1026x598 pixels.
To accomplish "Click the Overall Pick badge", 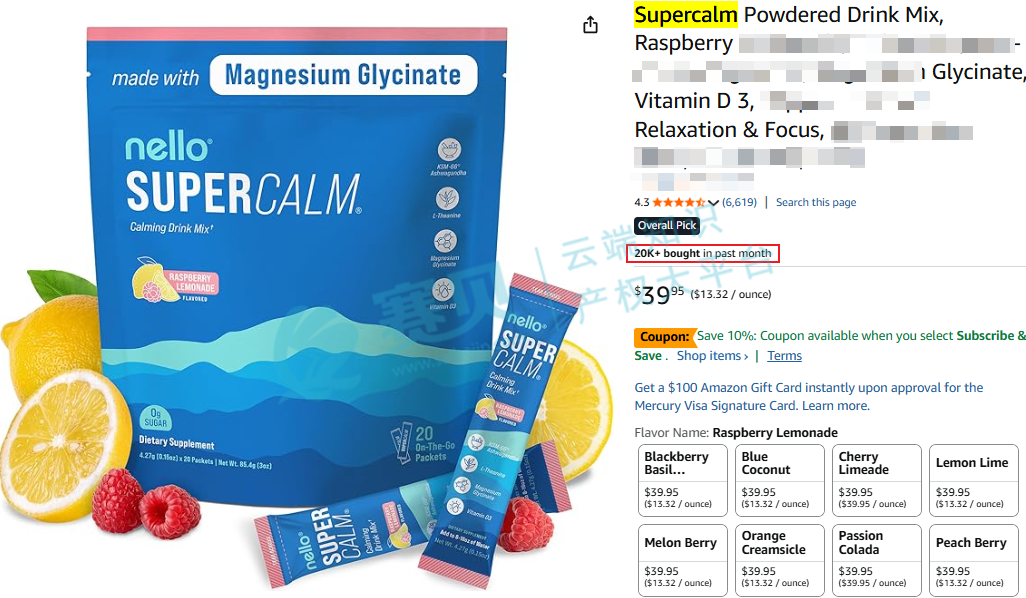I will (x=667, y=226).
